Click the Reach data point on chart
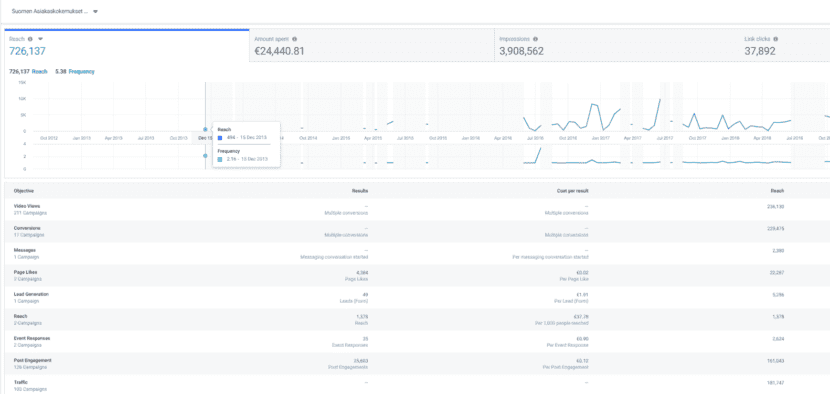Viewport: 830px width, 394px height. (x=205, y=129)
